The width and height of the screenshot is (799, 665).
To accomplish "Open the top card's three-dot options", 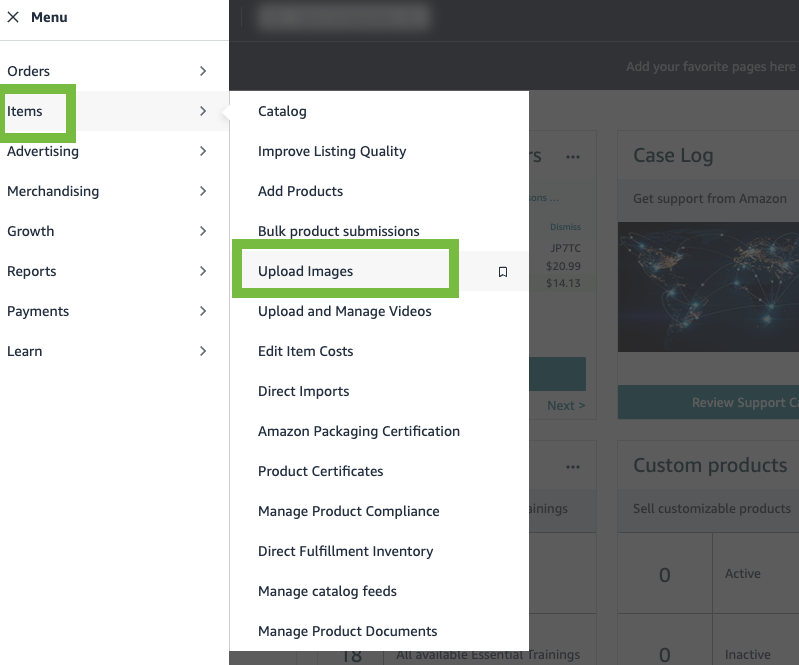I will 573,156.
